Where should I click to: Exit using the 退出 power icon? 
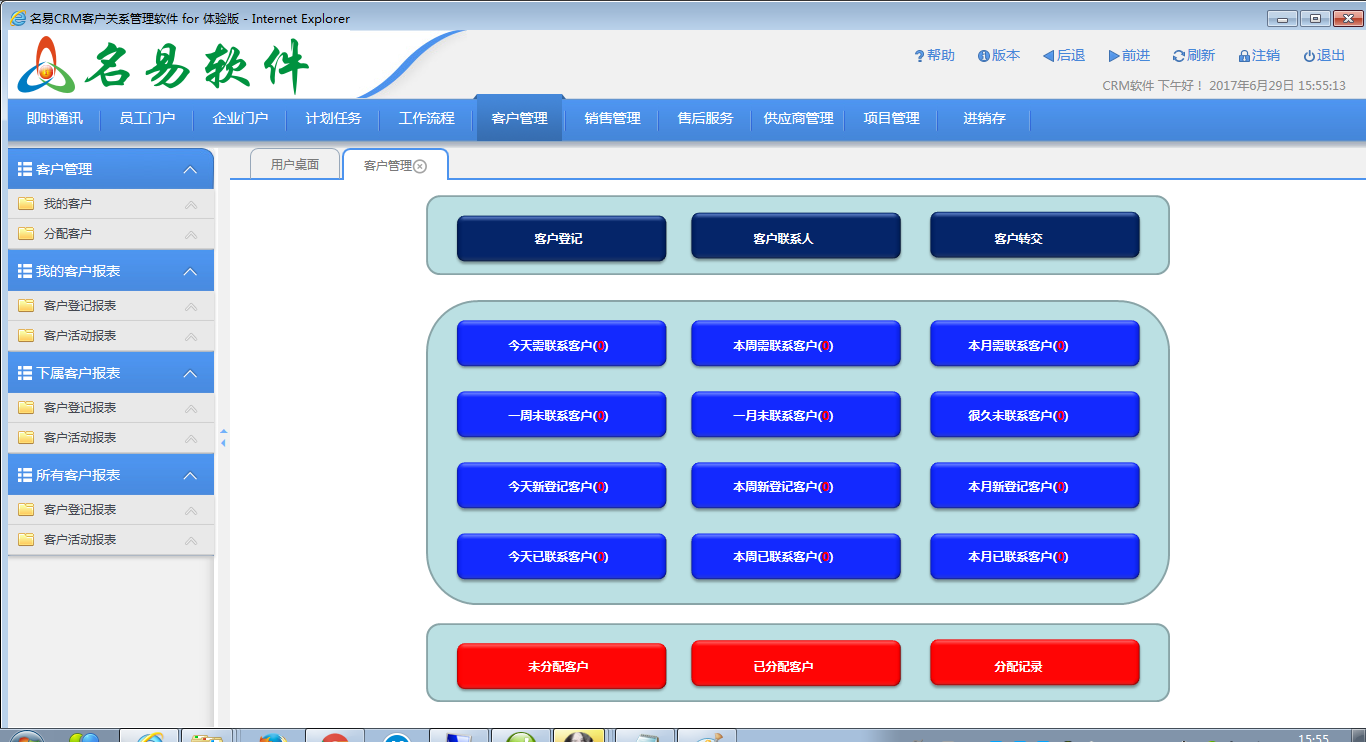click(x=1309, y=56)
